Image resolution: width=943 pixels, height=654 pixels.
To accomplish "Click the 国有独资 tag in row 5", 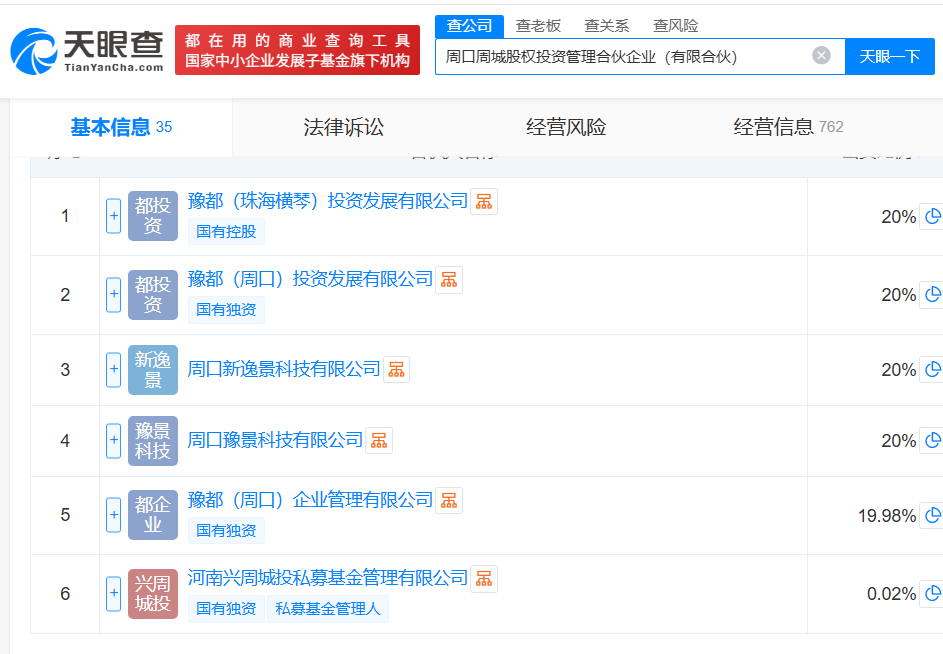I will click(x=226, y=531).
